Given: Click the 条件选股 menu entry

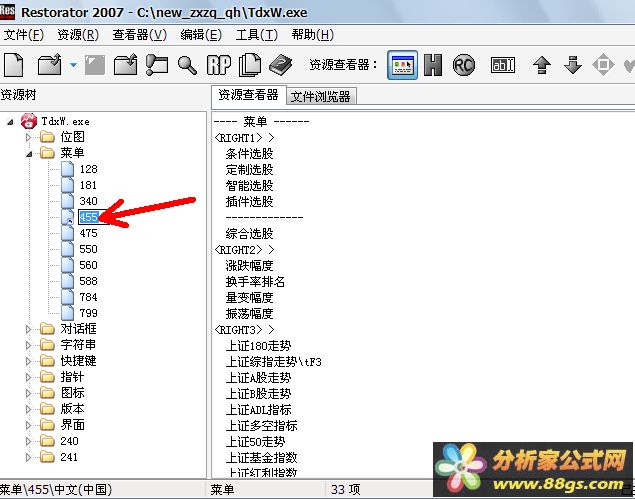Looking at the screenshot, I should tap(249, 154).
